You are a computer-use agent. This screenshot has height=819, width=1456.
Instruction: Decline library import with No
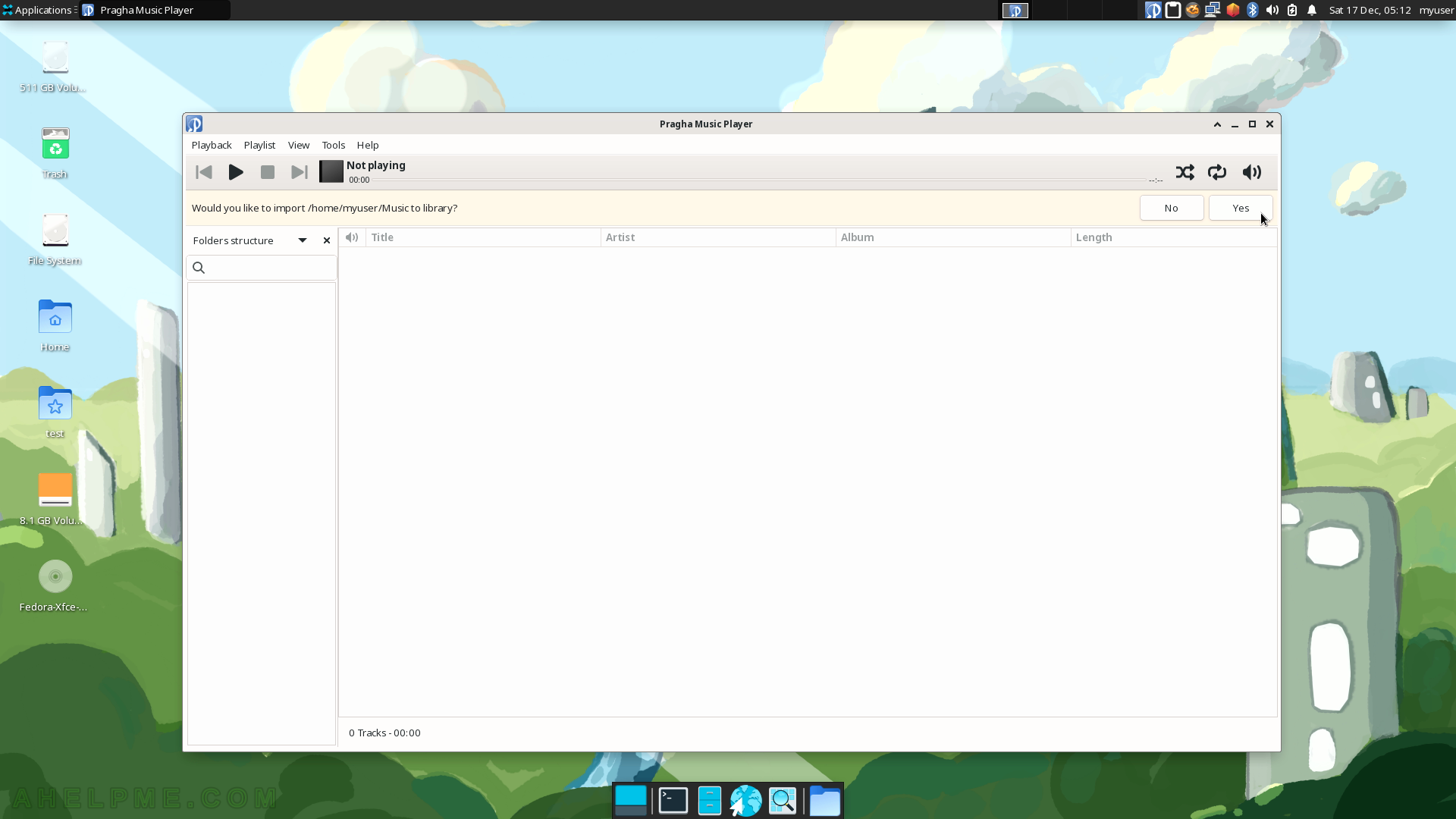coord(1172,208)
